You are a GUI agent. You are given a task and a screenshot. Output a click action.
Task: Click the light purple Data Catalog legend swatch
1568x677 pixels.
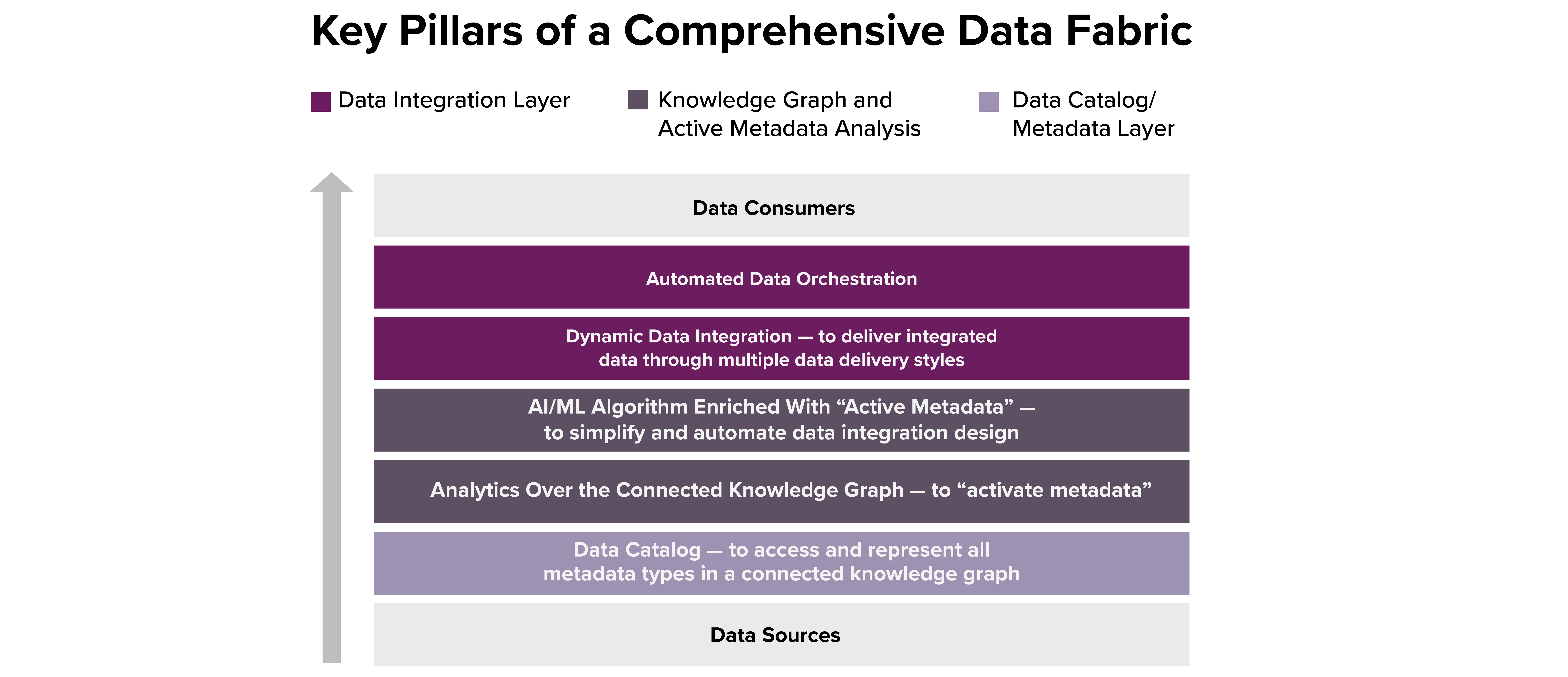(988, 102)
